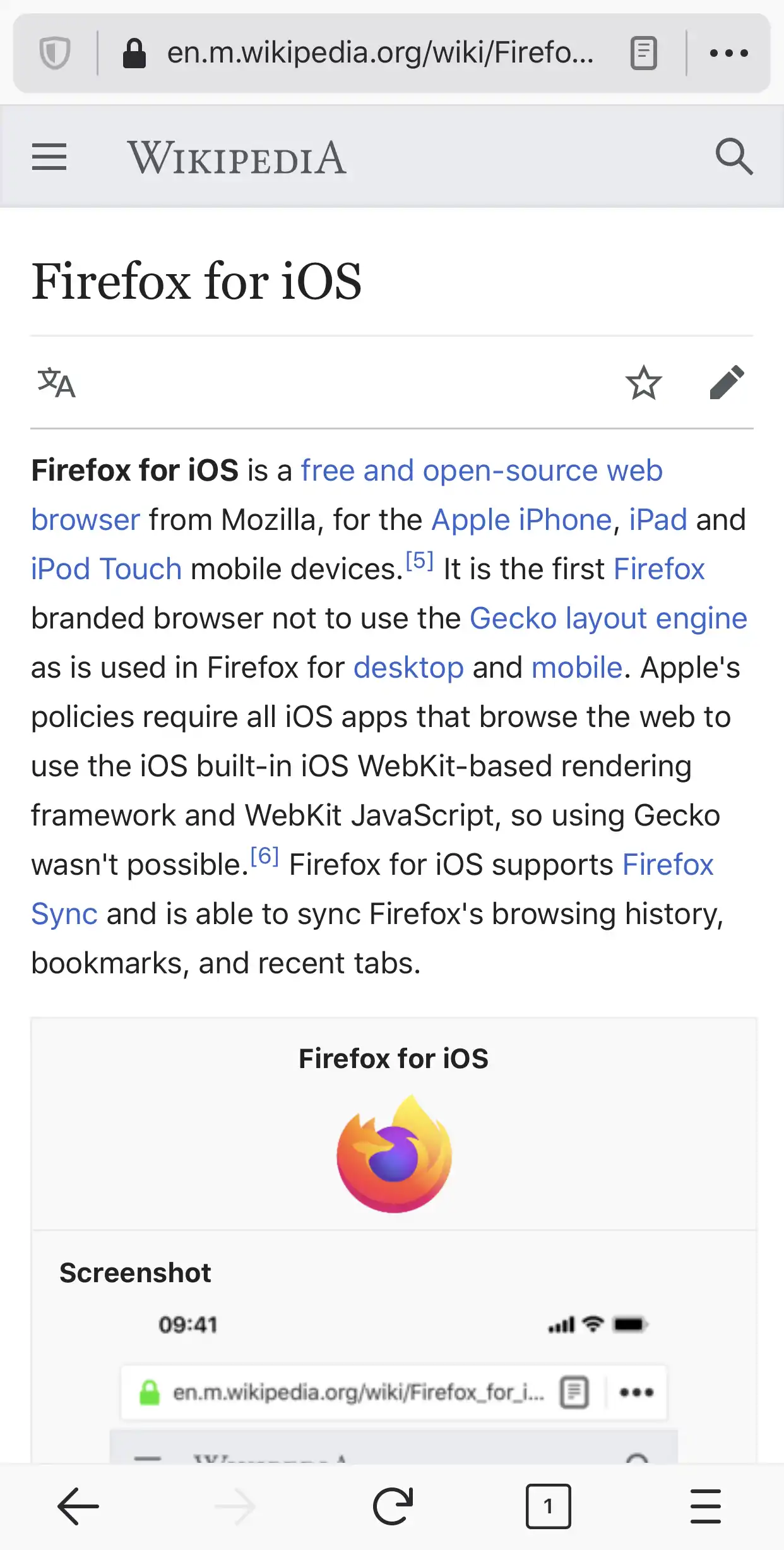Follow the Gecko layout engine link

click(608, 618)
